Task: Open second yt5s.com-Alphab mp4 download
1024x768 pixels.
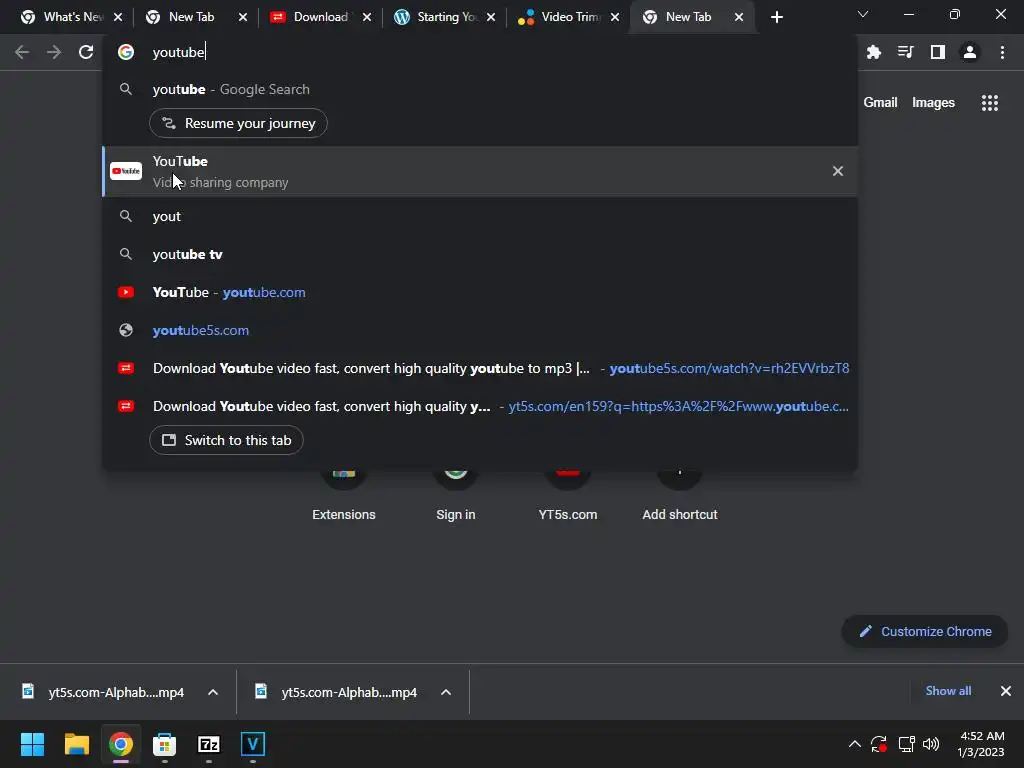Action: pos(338,692)
